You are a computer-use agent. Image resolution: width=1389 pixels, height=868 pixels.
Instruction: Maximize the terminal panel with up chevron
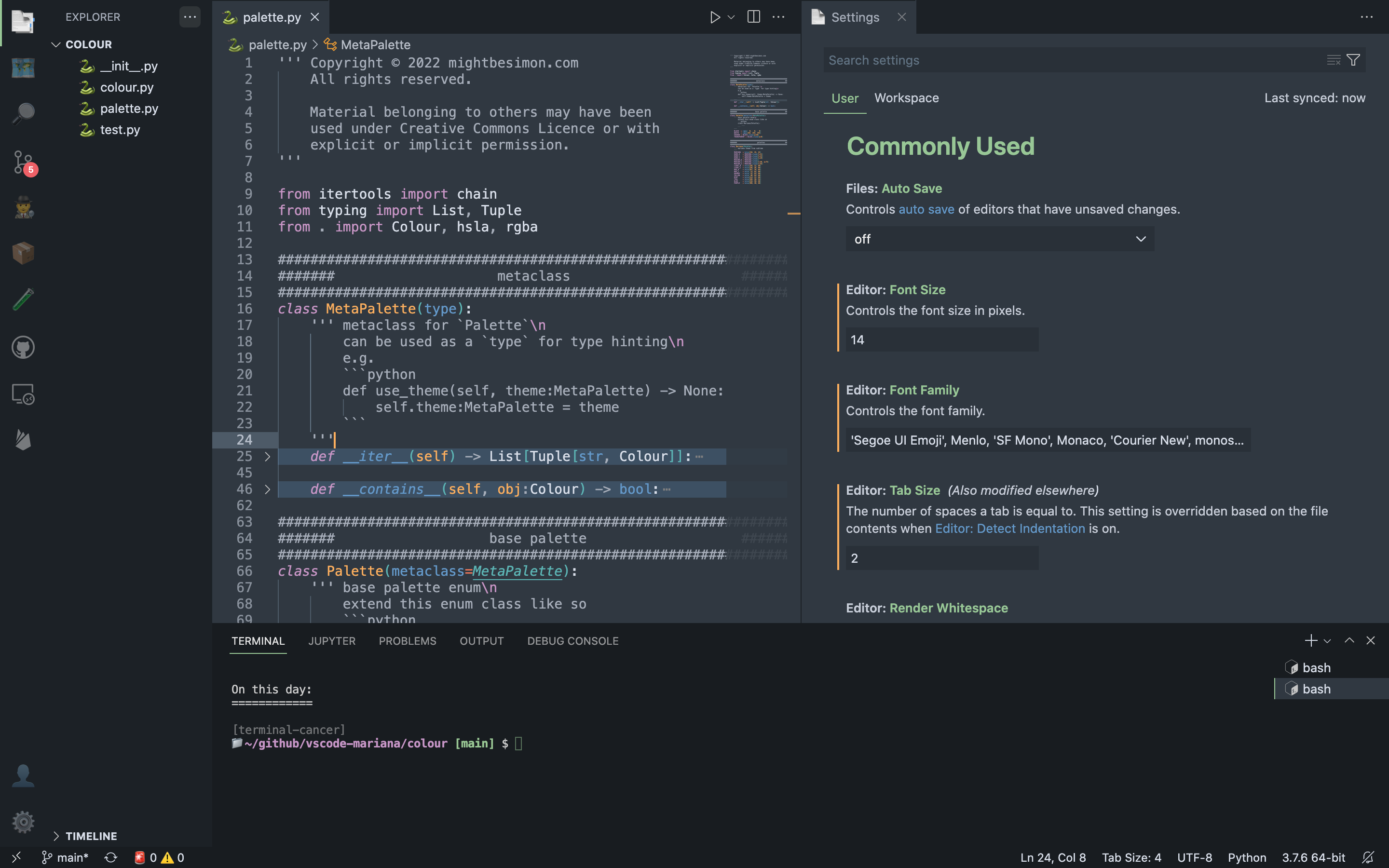click(1349, 641)
